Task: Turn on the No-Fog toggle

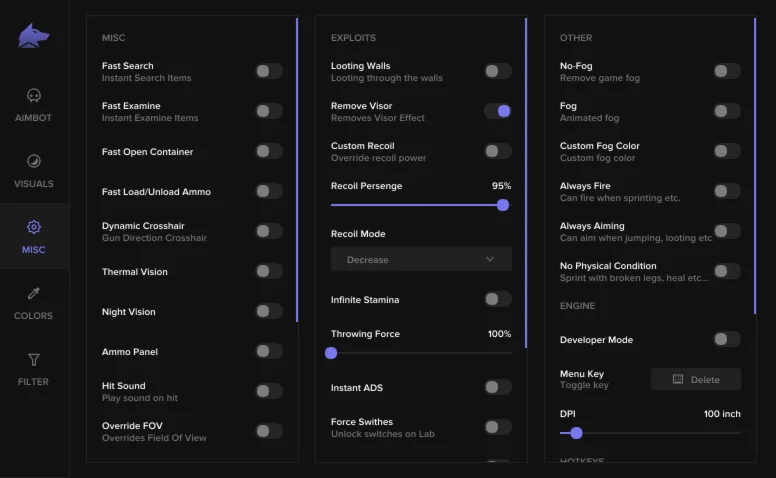Action: 726,71
